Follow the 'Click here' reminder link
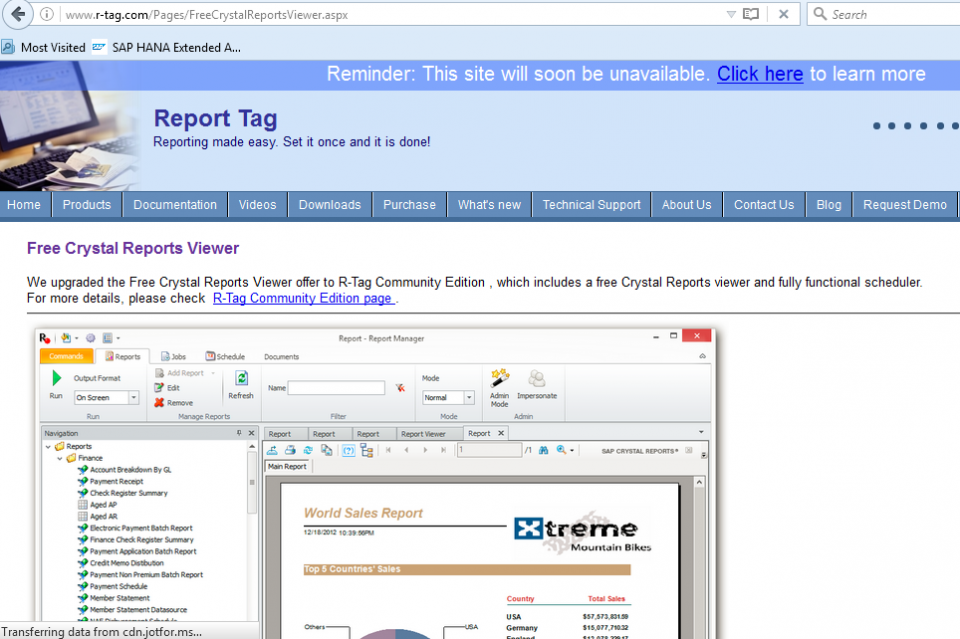 point(760,74)
